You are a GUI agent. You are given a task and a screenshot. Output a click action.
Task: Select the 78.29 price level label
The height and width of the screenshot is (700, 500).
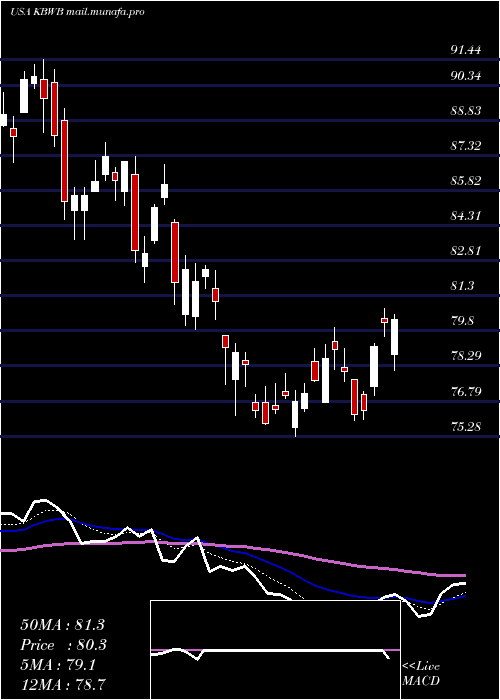pyautogui.click(x=465, y=356)
